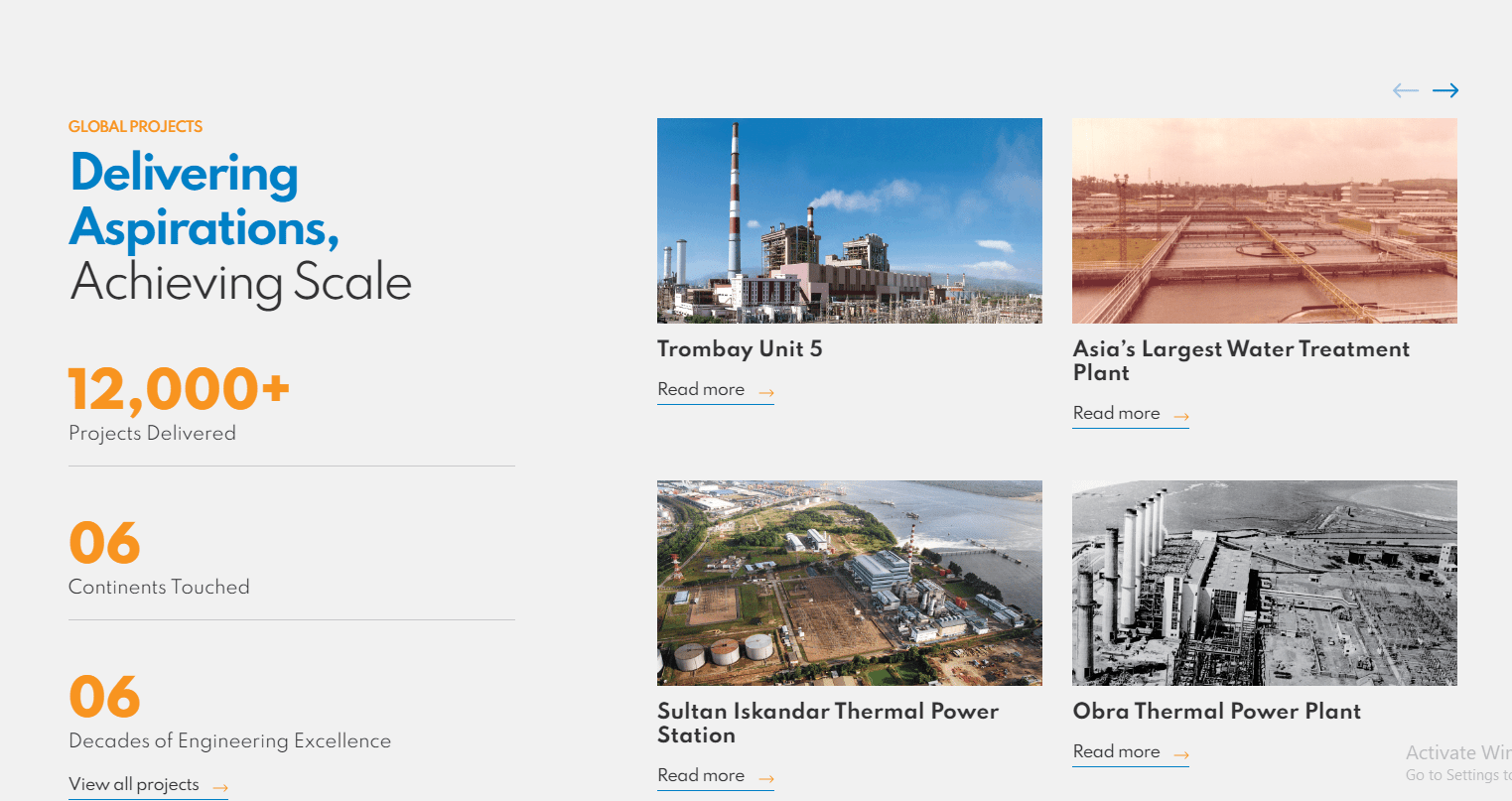This screenshot has width=1512, height=801.
Task: Open the View all projects link
Action: (148, 785)
